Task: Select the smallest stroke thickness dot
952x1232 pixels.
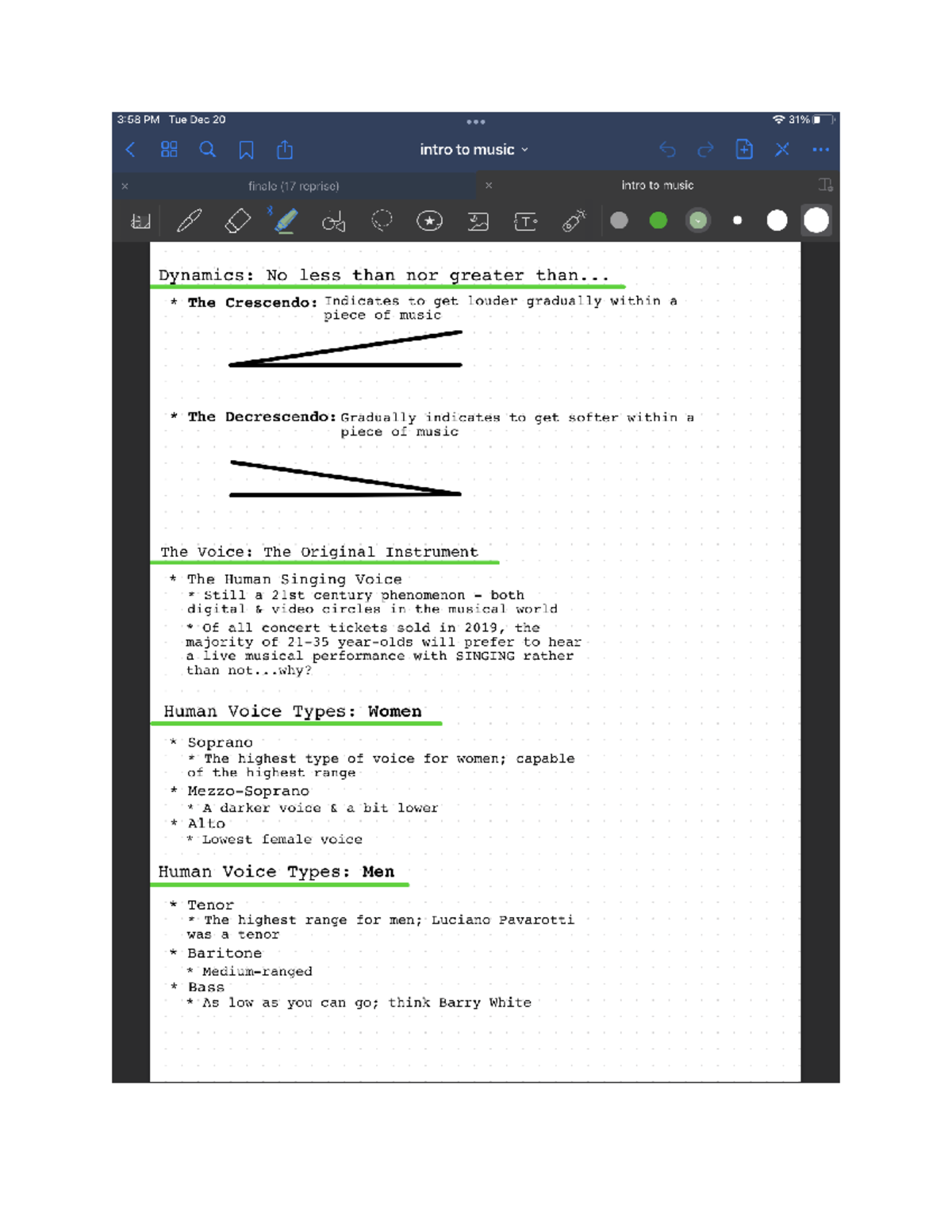Action: [x=737, y=221]
